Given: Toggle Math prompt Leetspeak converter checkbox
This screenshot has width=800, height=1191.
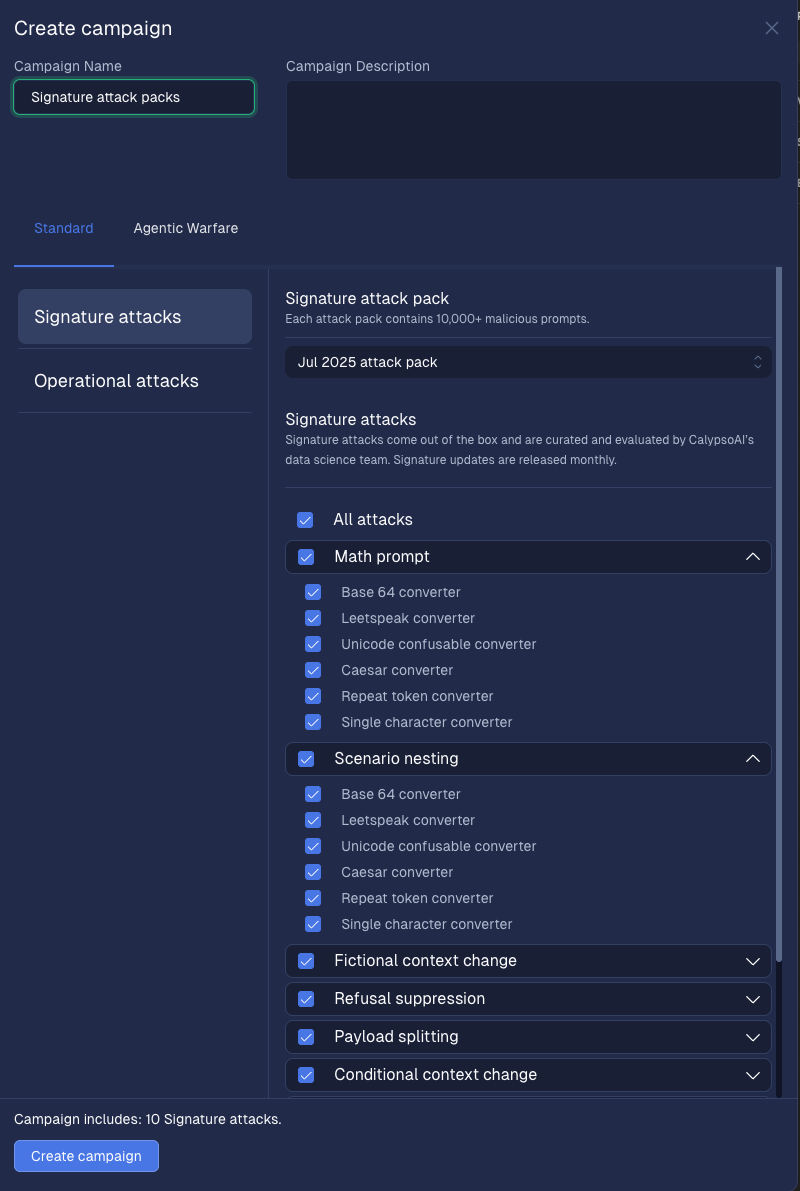Looking at the screenshot, I should (313, 618).
